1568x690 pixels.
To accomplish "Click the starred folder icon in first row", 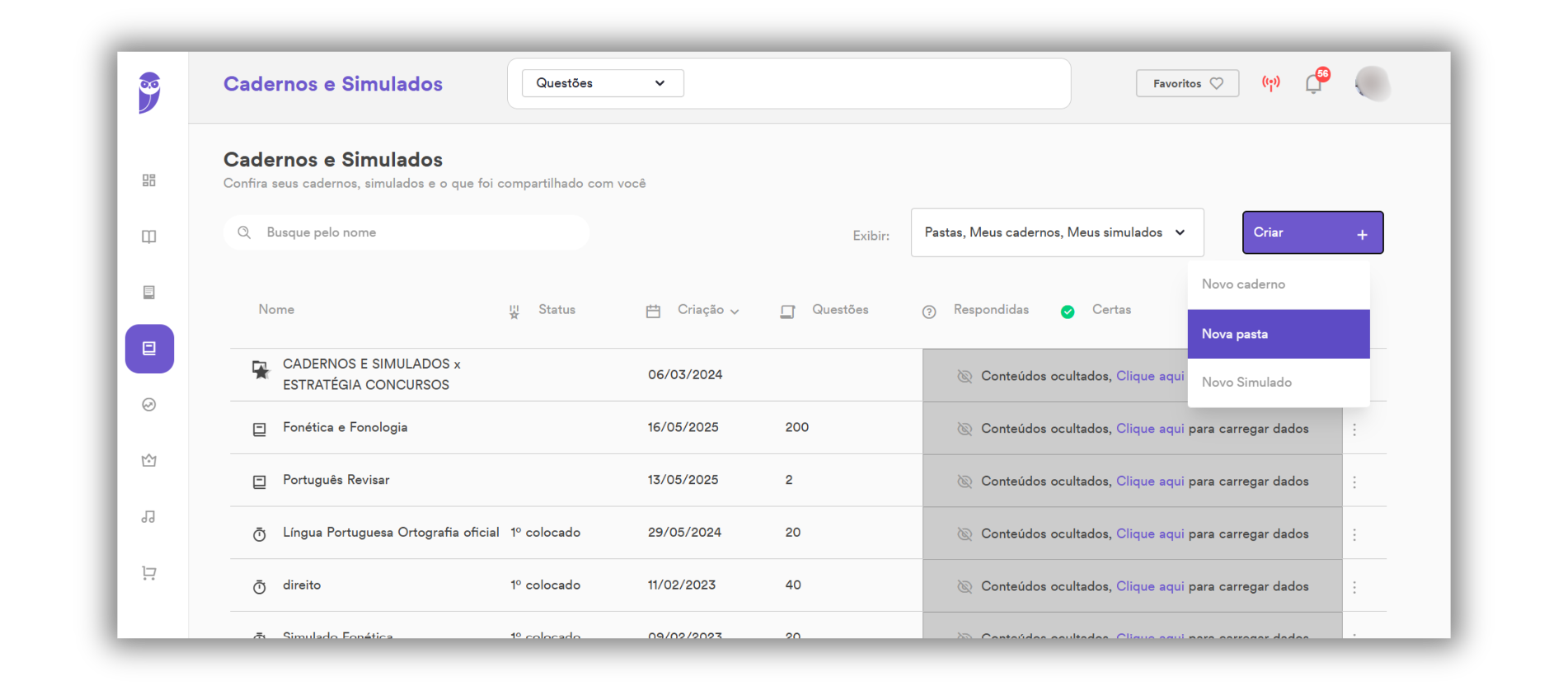I will [x=261, y=370].
